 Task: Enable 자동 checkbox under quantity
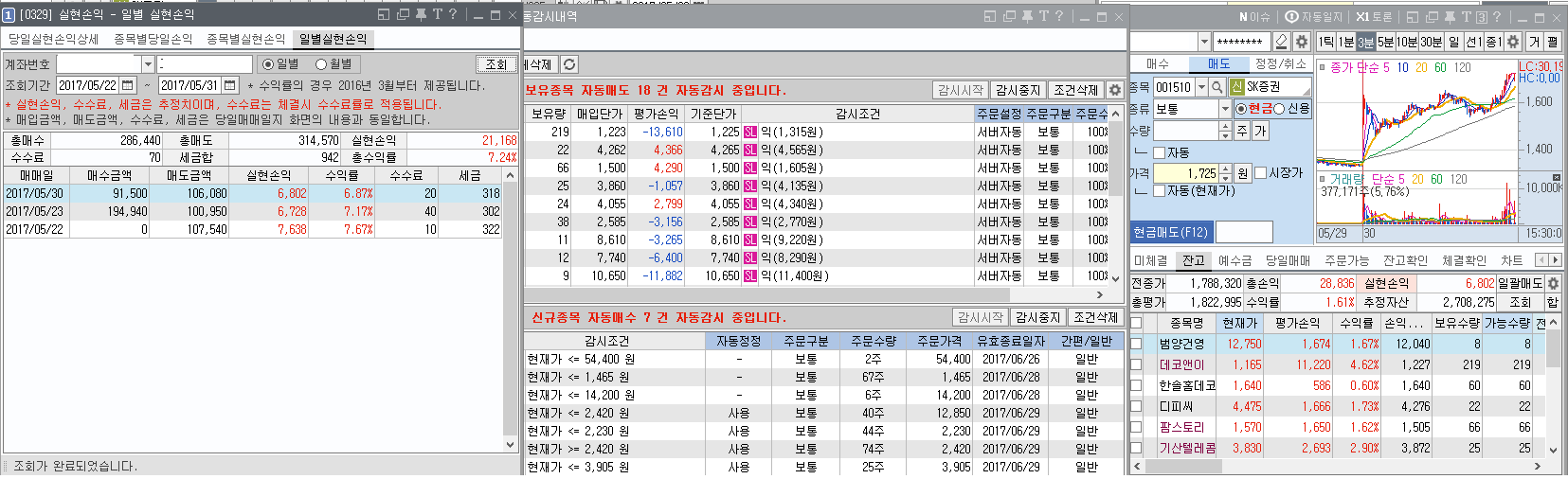[1159, 152]
